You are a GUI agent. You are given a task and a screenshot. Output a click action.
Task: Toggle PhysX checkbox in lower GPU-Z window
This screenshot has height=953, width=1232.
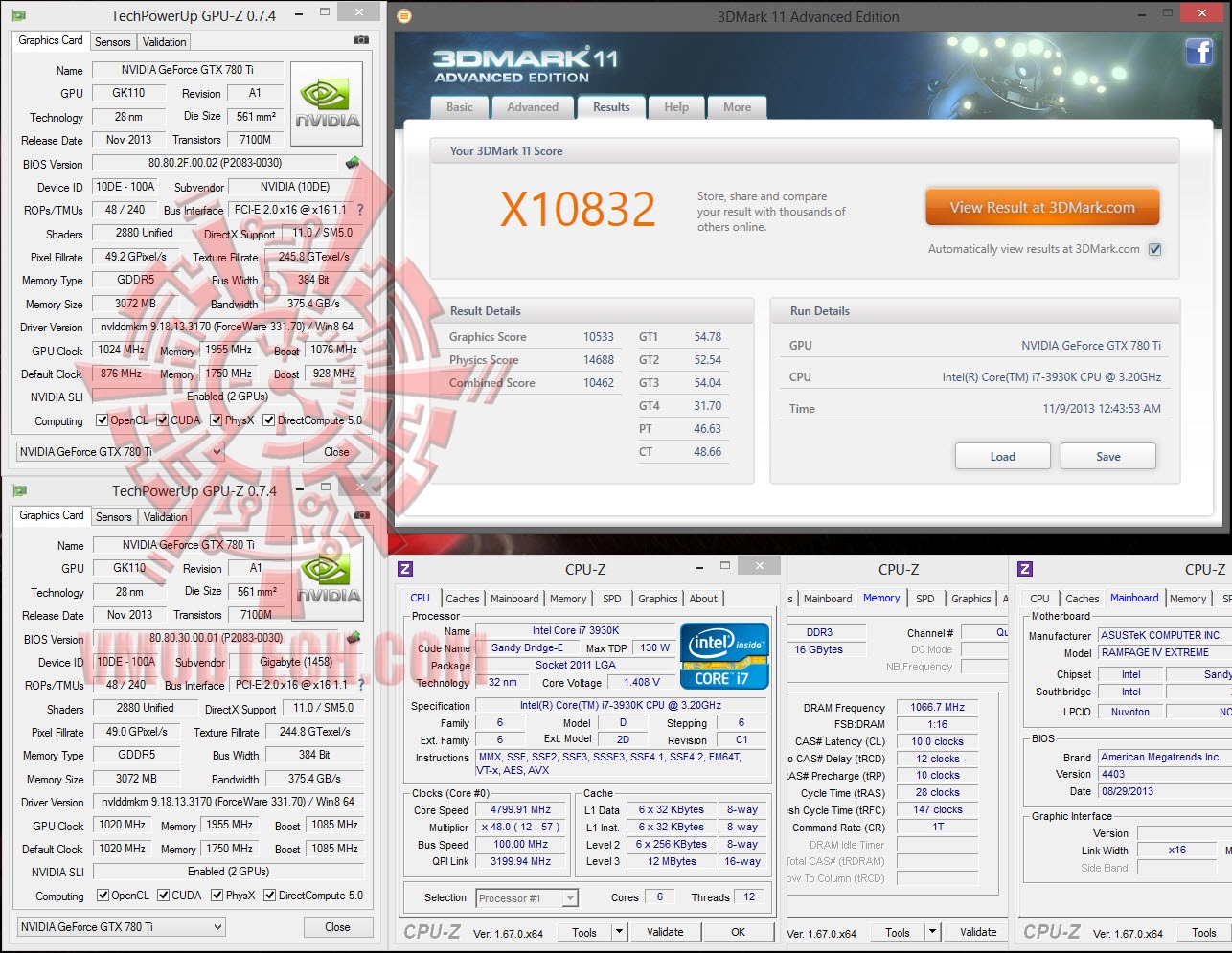(x=217, y=896)
